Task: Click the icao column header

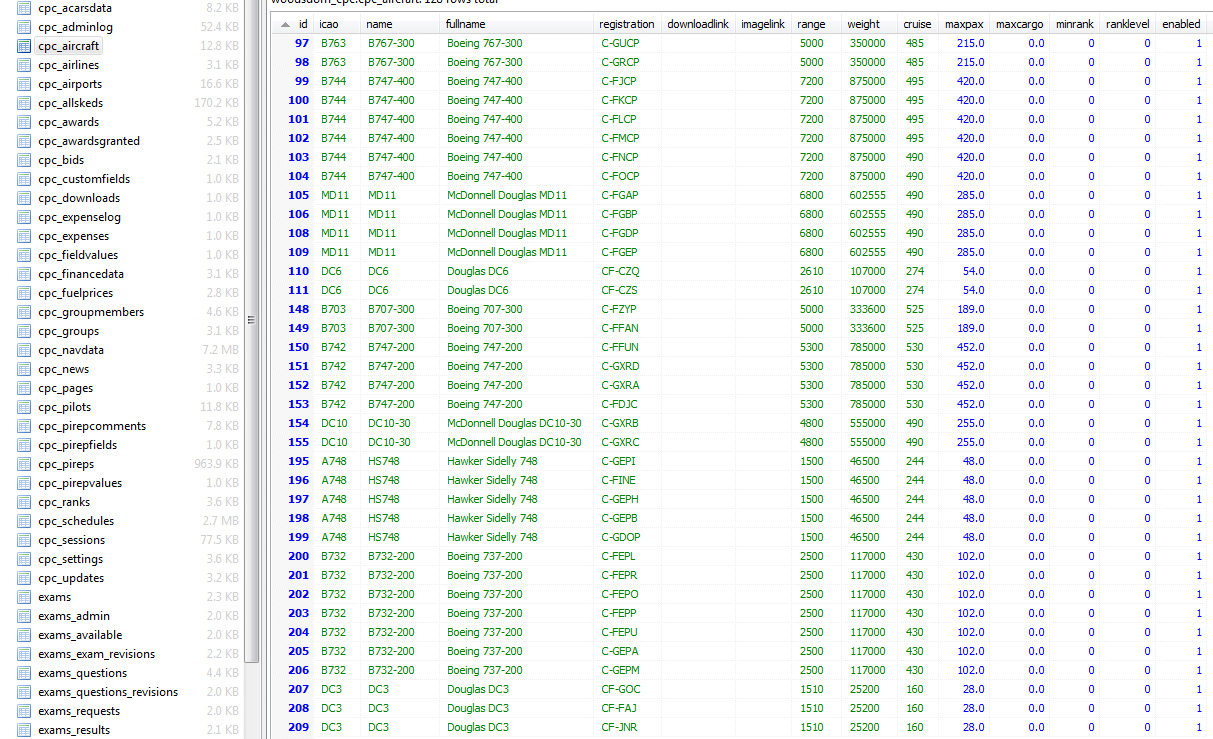Action: click(x=338, y=24)
